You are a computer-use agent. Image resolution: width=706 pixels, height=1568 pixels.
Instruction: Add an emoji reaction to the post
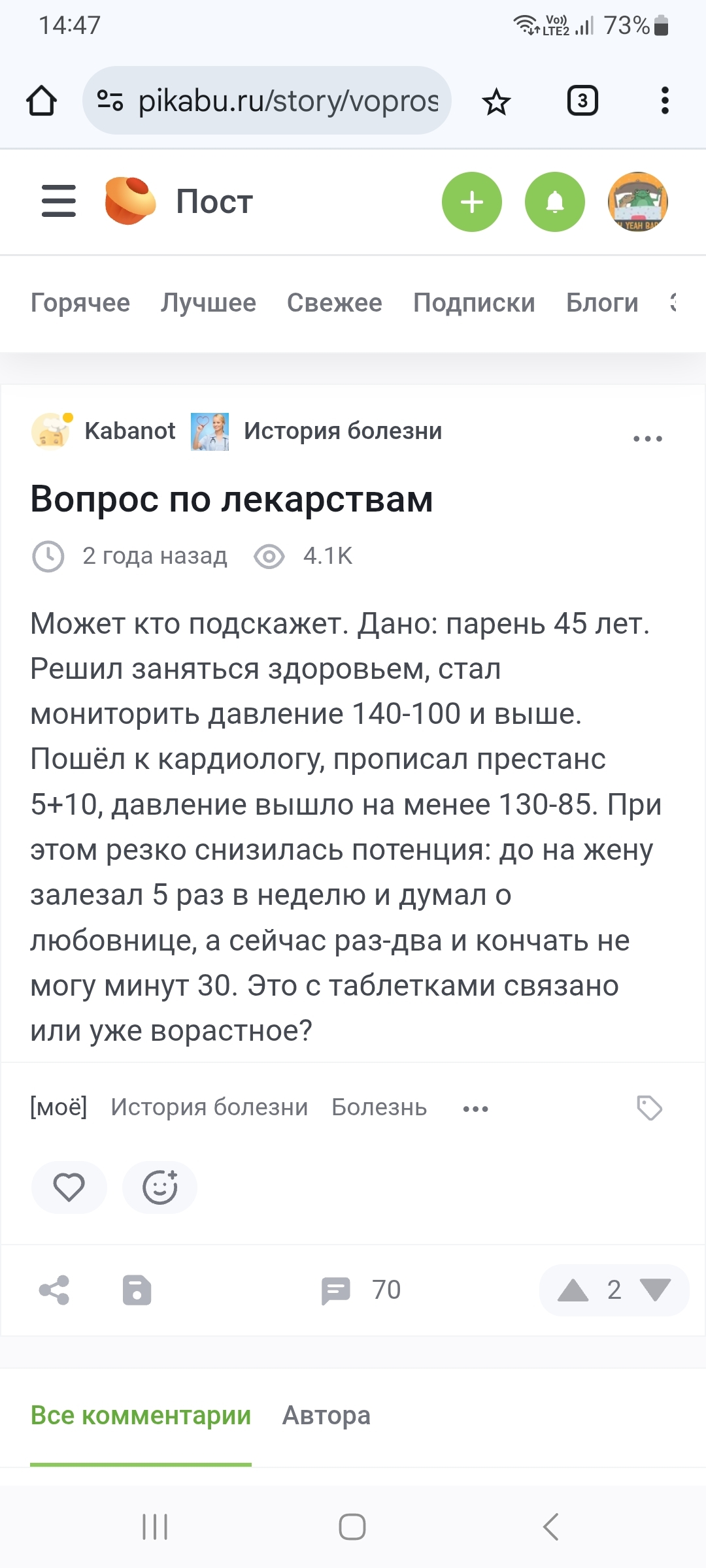coord(160,1187)
